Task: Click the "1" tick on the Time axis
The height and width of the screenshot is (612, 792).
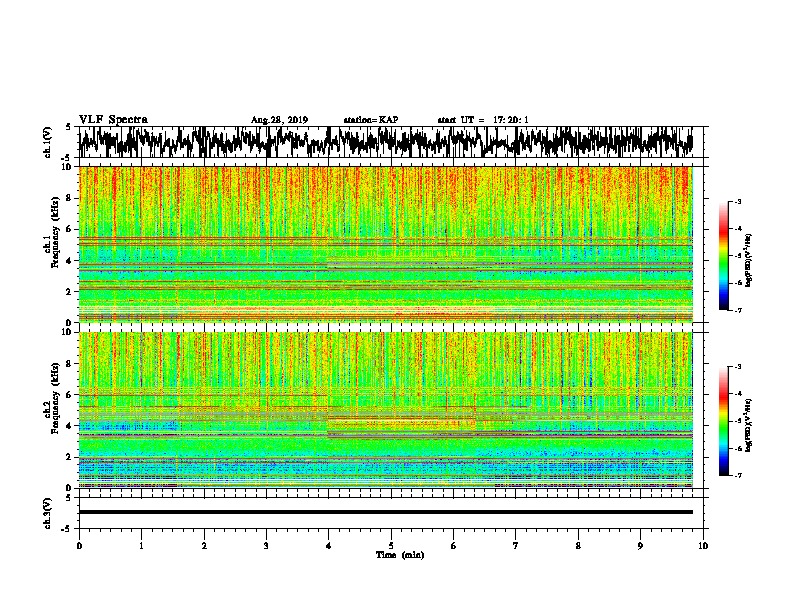Action: (141, 546)
